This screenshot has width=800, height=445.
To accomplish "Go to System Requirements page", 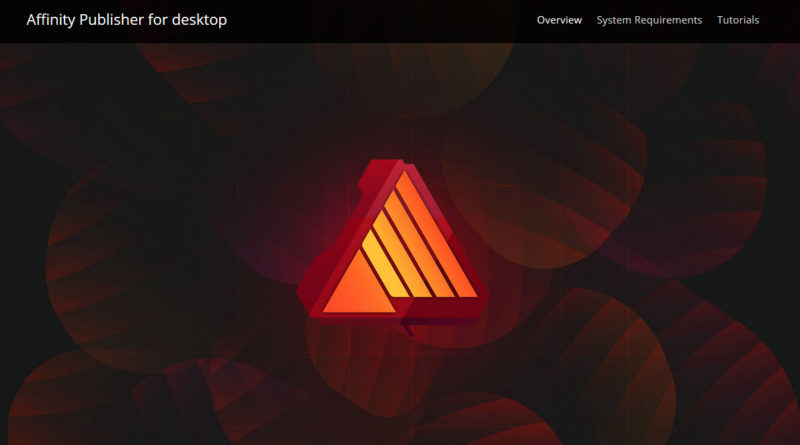I will click(649, 20).
